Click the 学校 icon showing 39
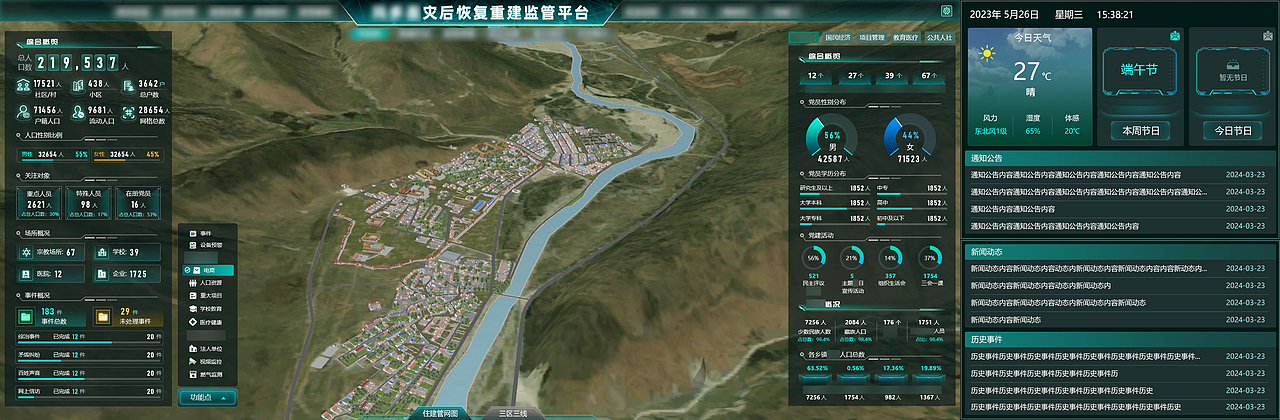Screen dimensions: 1280x420 click(102, 253)
